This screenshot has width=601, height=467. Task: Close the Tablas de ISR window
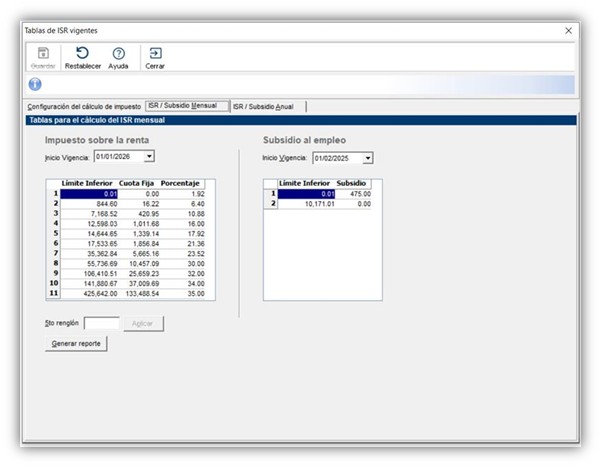[x=568, y=31]
